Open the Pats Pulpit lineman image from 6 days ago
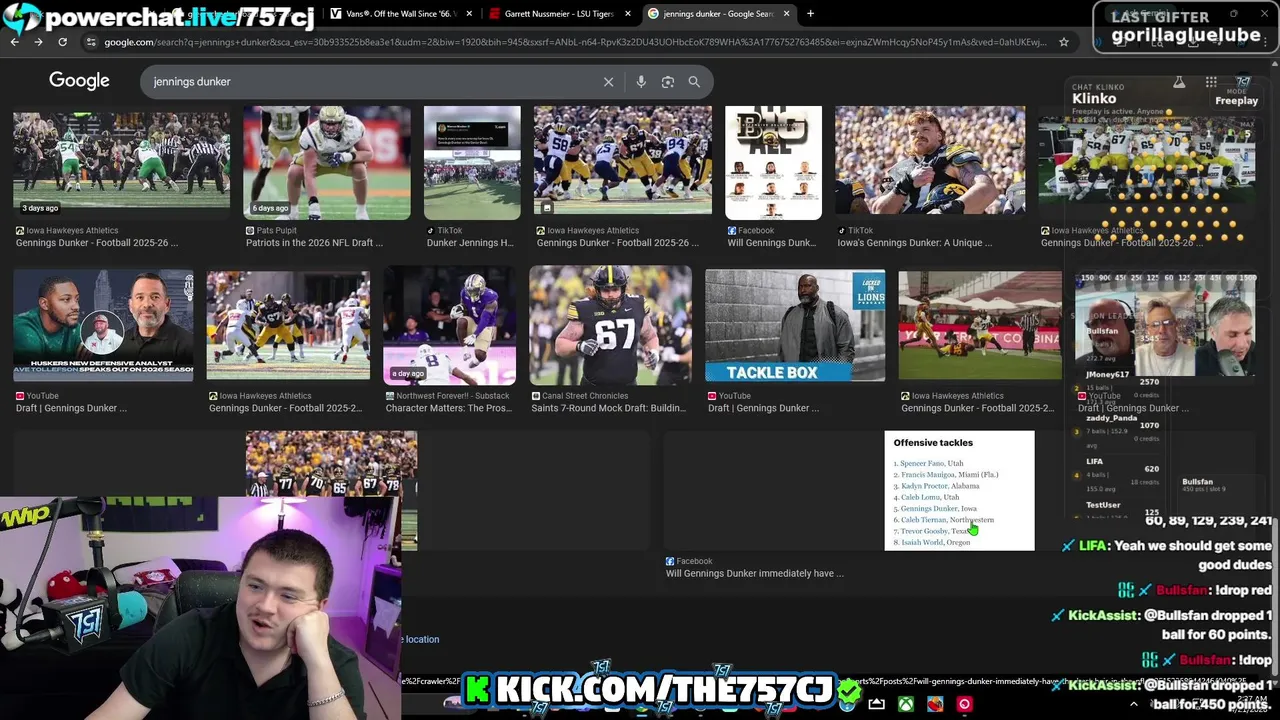 [x=327, y=163]
